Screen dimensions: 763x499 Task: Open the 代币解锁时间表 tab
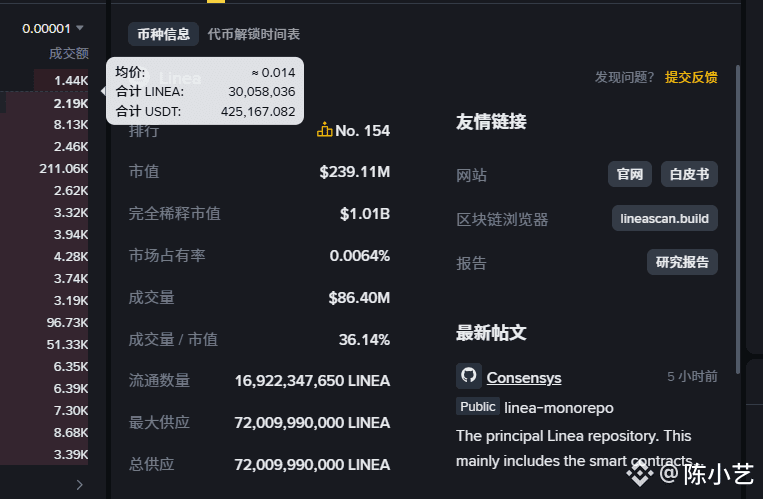254,34
